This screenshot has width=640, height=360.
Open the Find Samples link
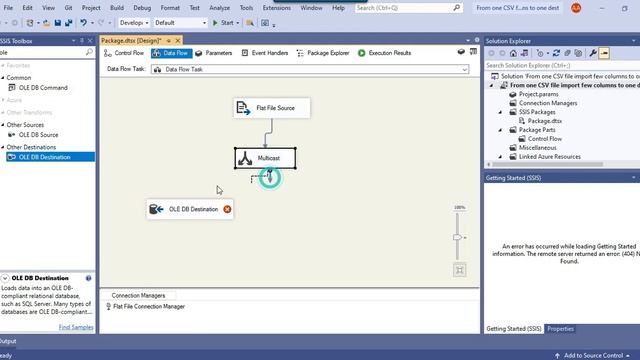pos(76,327)
